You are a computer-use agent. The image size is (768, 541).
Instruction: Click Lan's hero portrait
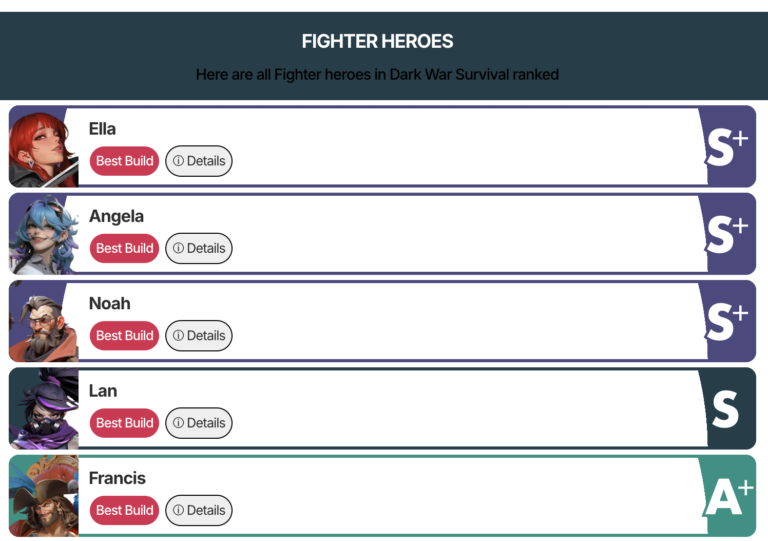43,408
